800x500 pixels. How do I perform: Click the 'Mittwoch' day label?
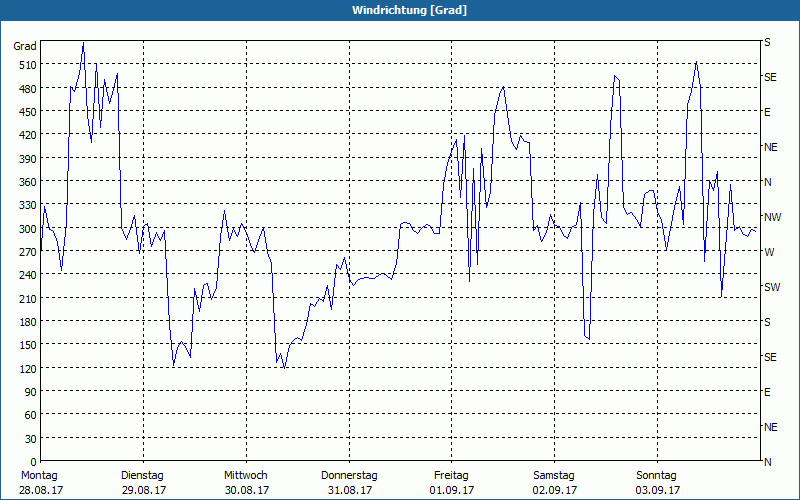(245, 476)
